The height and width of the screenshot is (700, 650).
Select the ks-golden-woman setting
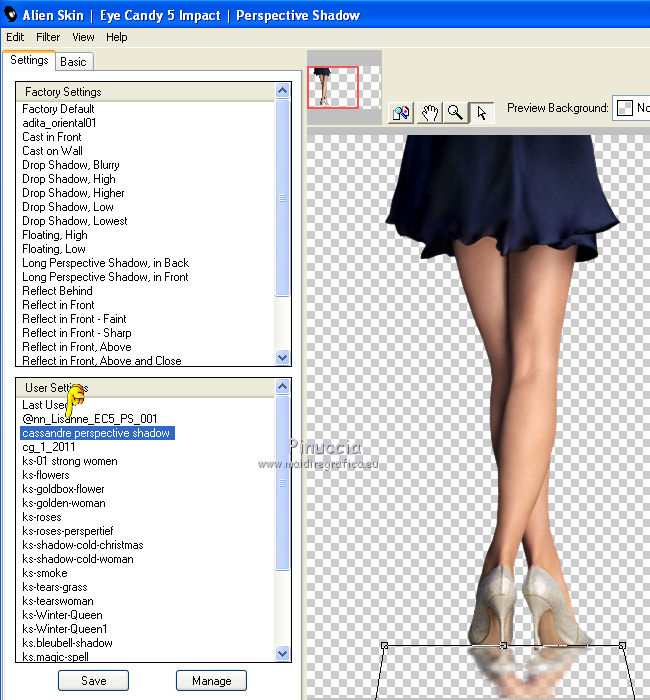pos(64,503)
